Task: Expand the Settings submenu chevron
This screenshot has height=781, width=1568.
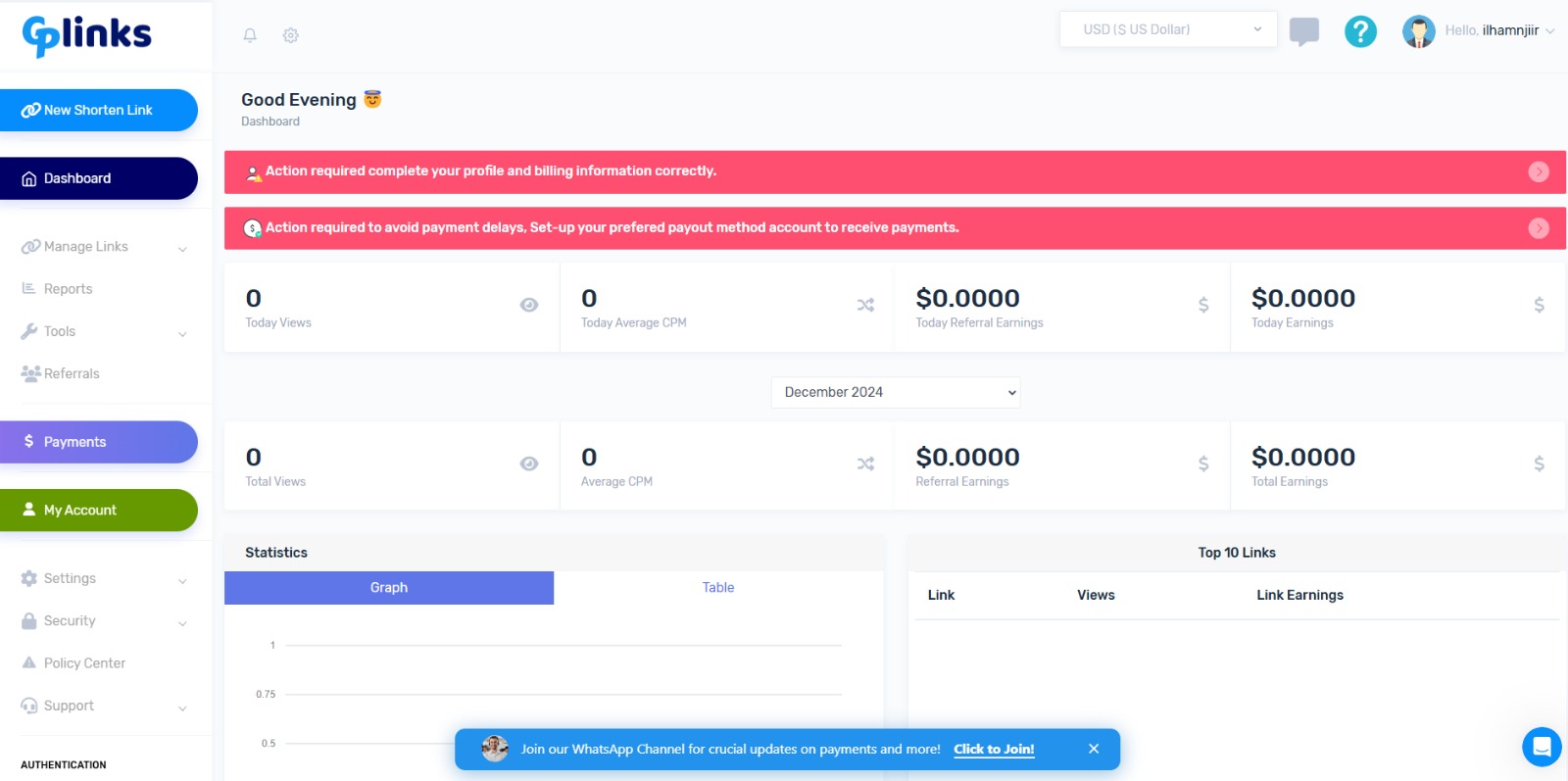Action: point(182,581)
